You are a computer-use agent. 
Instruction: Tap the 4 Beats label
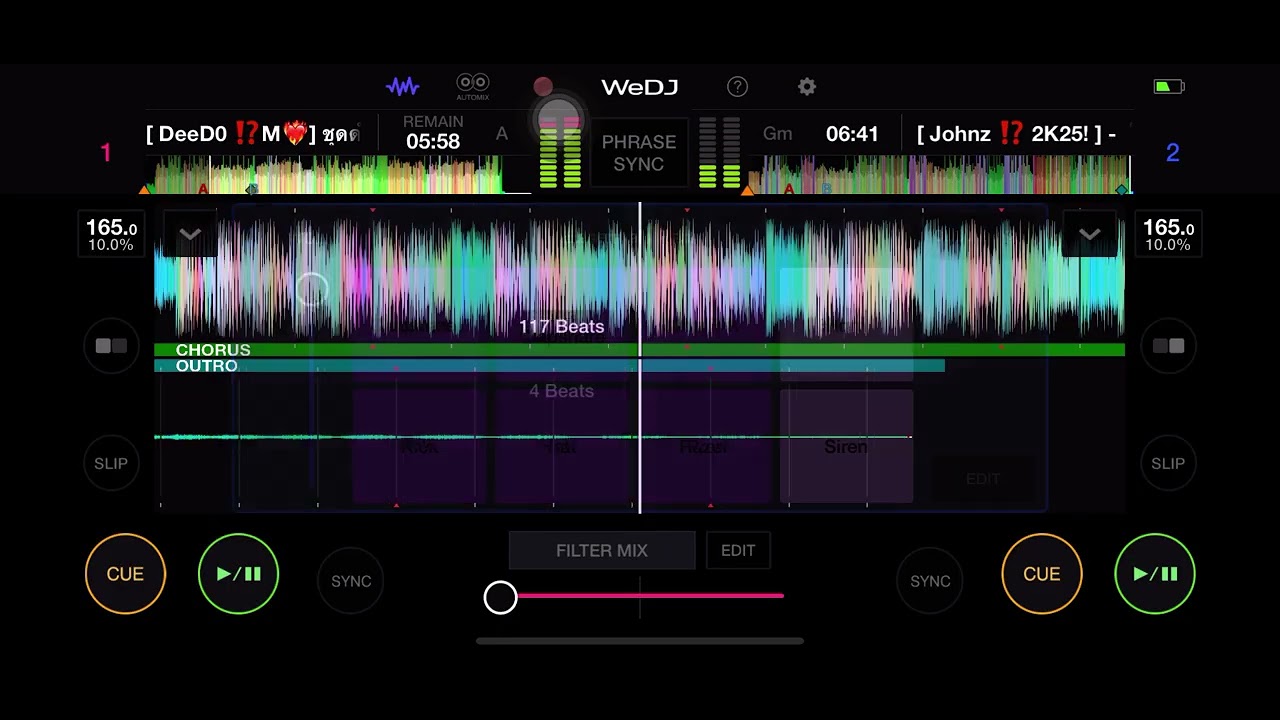(561, 391)
